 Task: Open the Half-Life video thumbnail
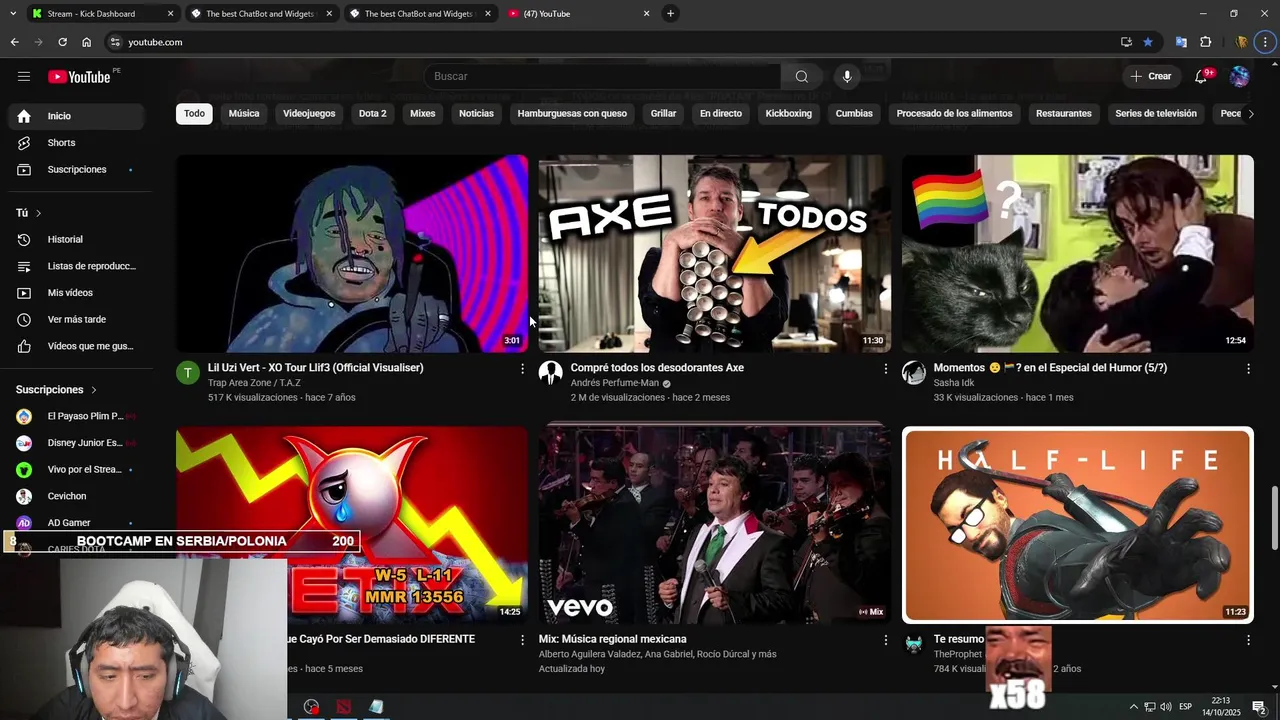pyautogui.click(x=1077, y=525)
